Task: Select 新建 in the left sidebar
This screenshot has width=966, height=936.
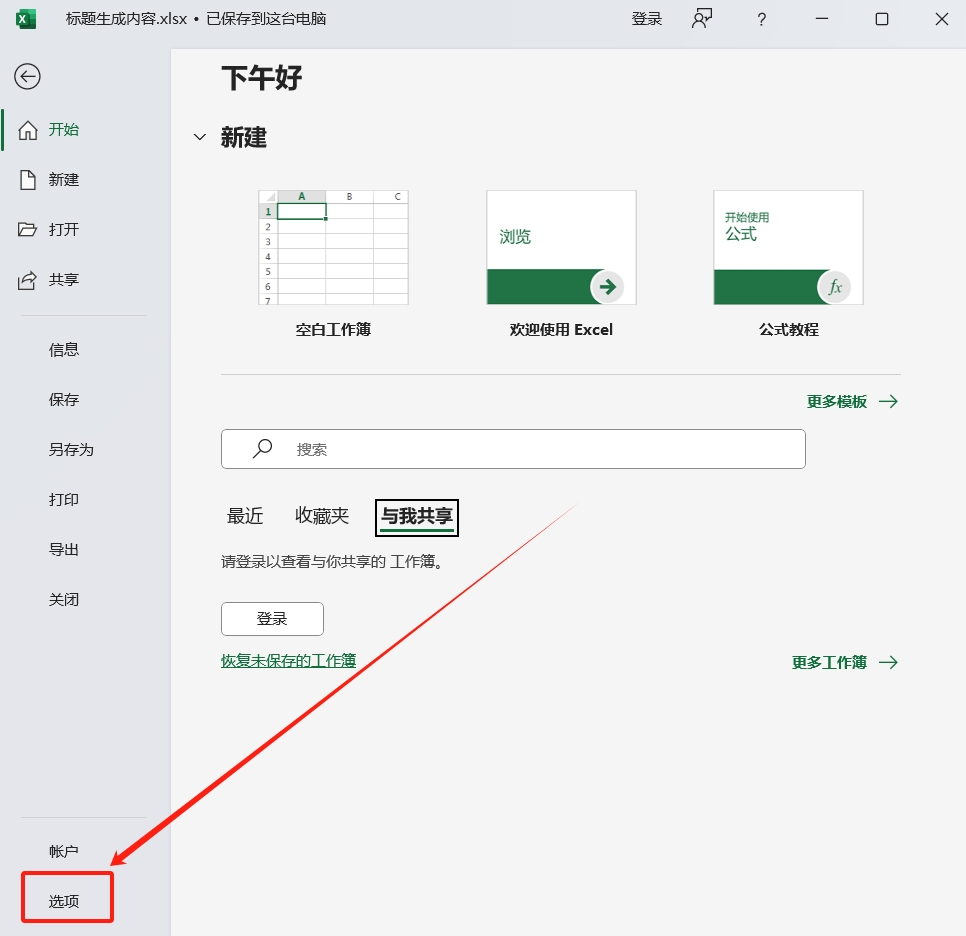Action: click(63, 180)
